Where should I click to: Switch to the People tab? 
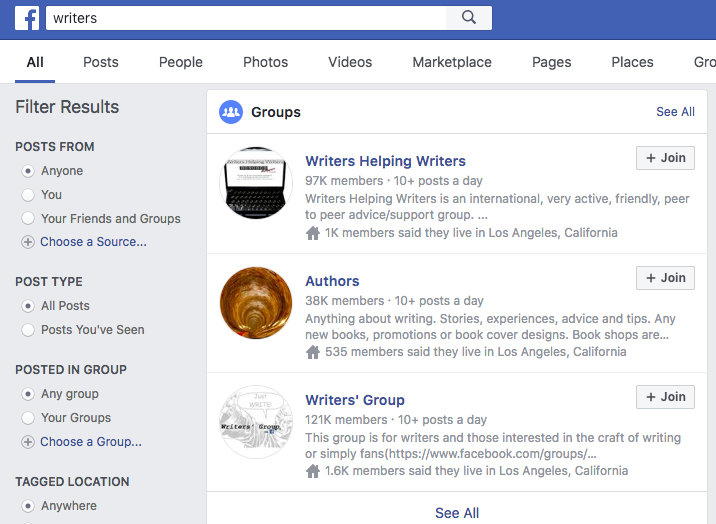[181, 62]
